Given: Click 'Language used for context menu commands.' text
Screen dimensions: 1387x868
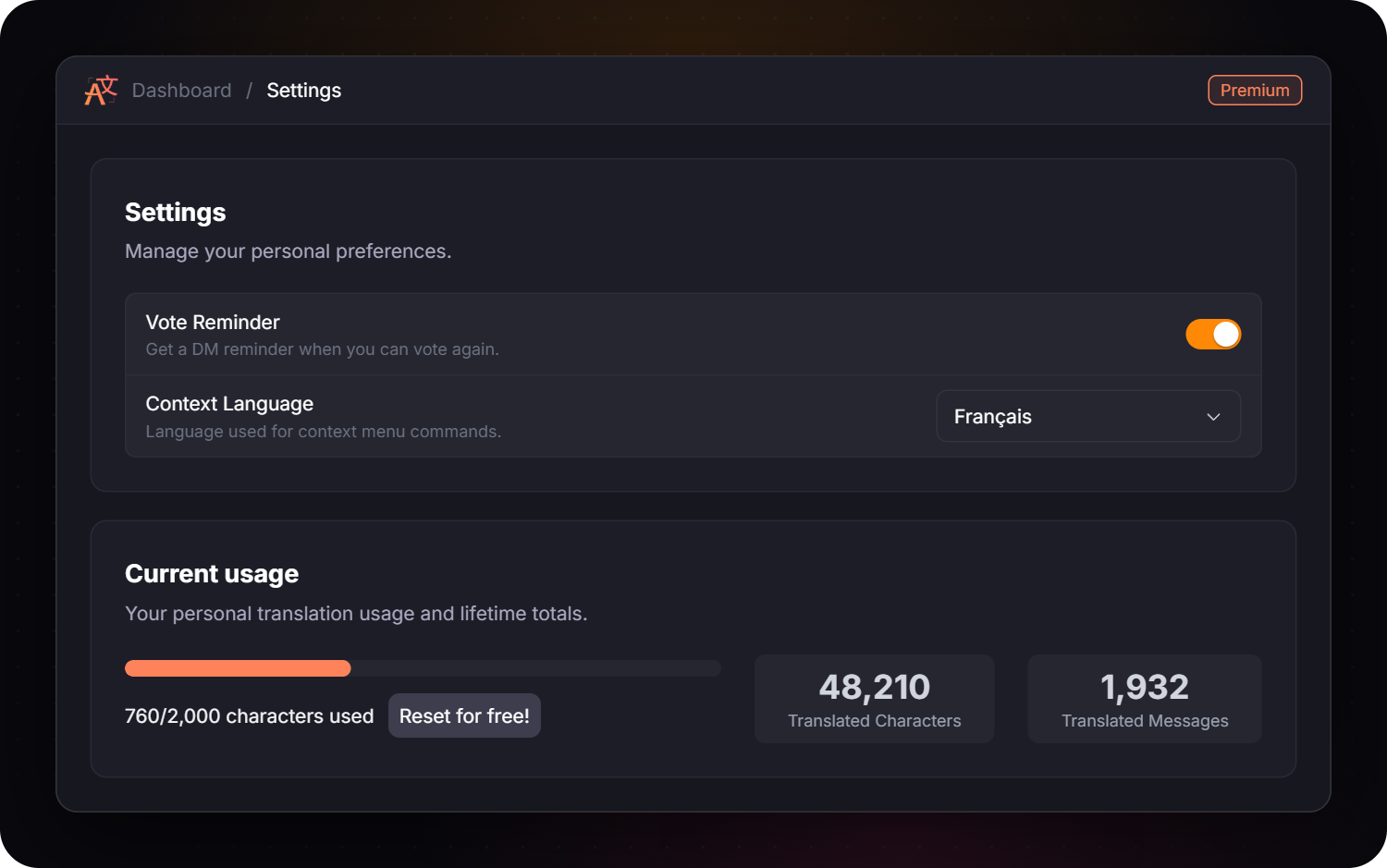Looking at the screenshot, I should (324, 432).
